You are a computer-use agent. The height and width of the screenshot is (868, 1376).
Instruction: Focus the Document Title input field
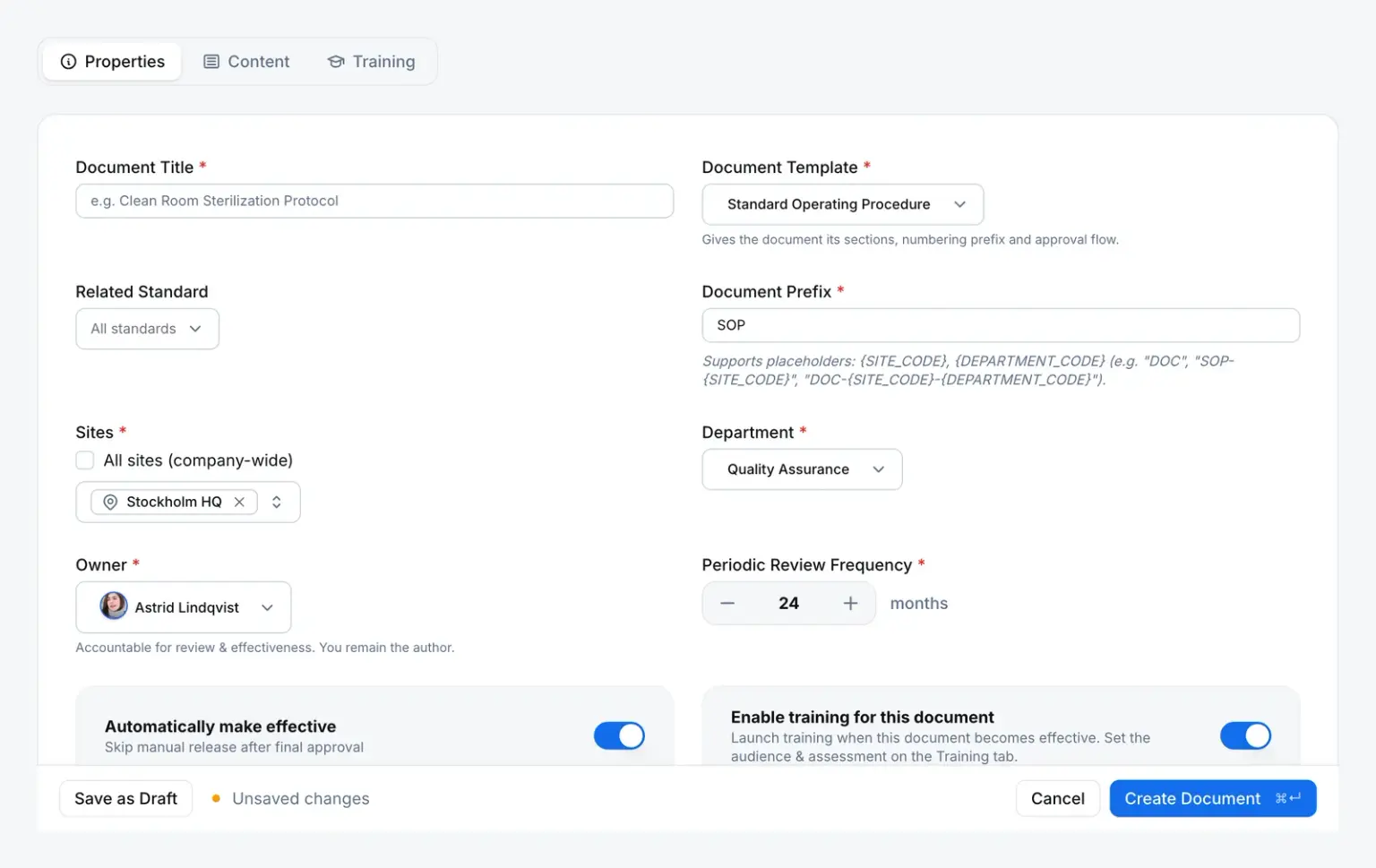pyautogui.click(x=374, y=201)
